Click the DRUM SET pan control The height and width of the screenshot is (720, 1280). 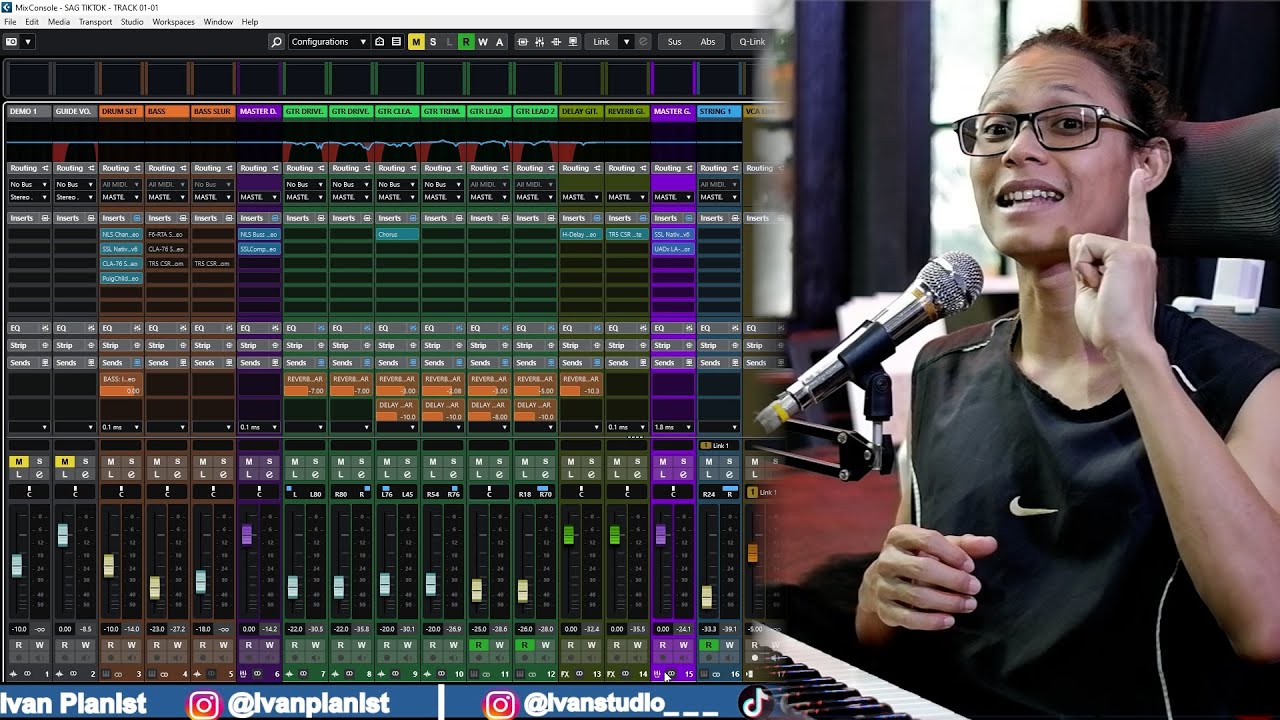[121, 492]
